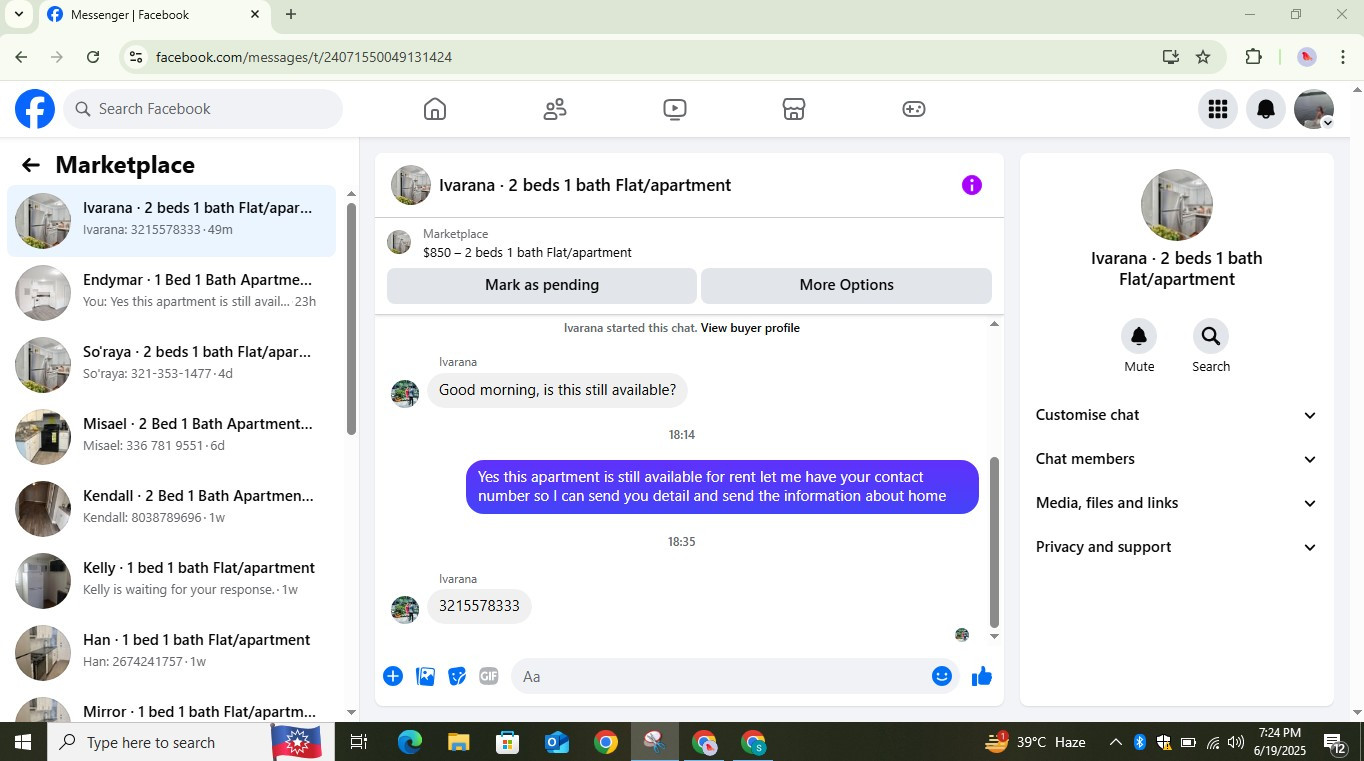Open the Chrome three-dot menu

1343,57
